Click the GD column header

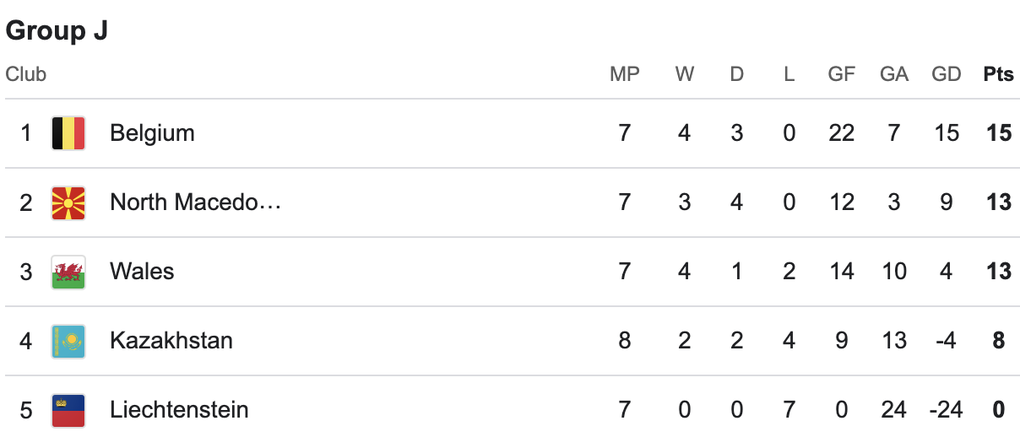(x=945, y=75)
